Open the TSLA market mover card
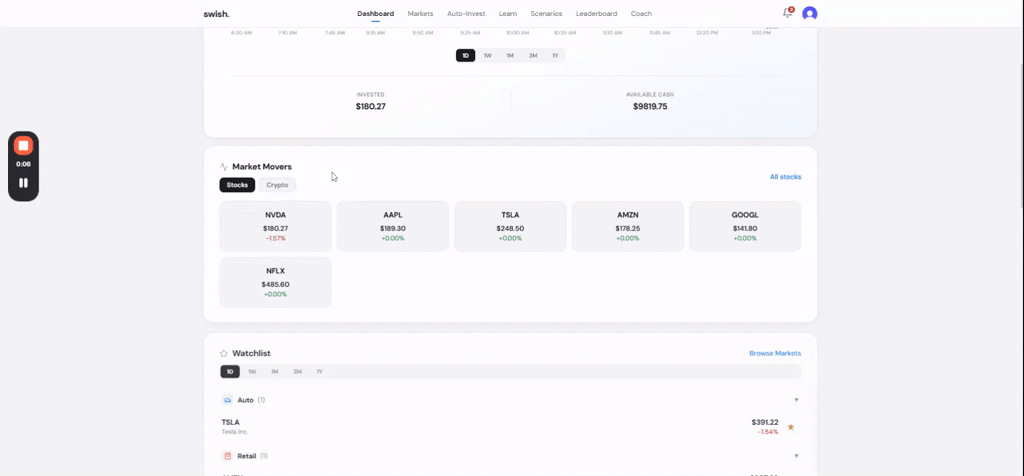The width and height of the screenshot is (1024, 476). click(510, 226)
